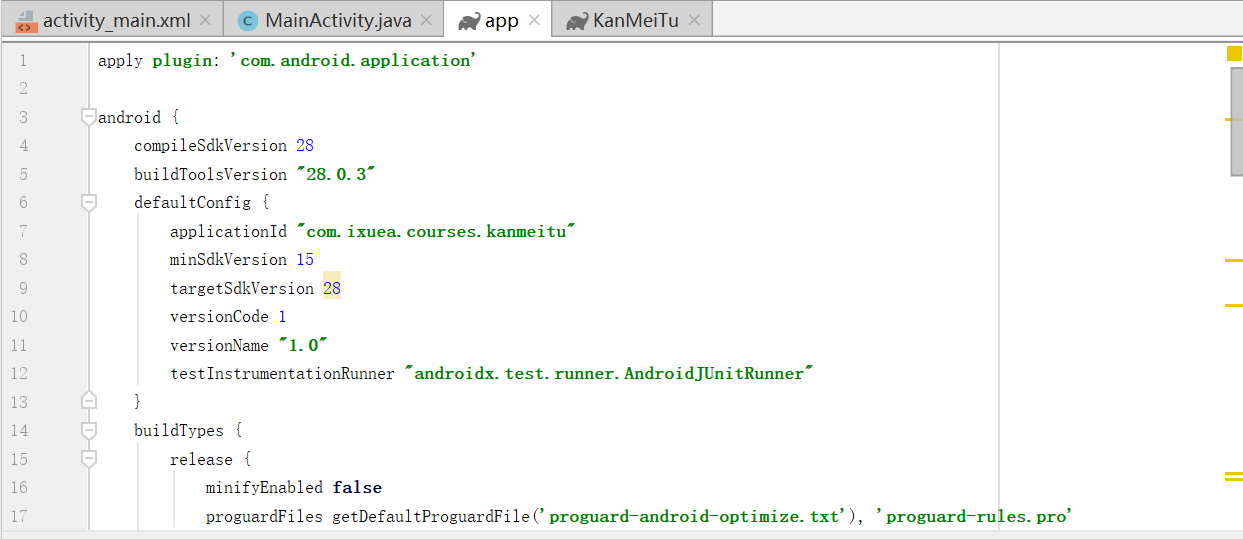Screen dimensions: 1243x539
Task: Collapse the defaultConfig block fold marker
Action: (89, 202)
